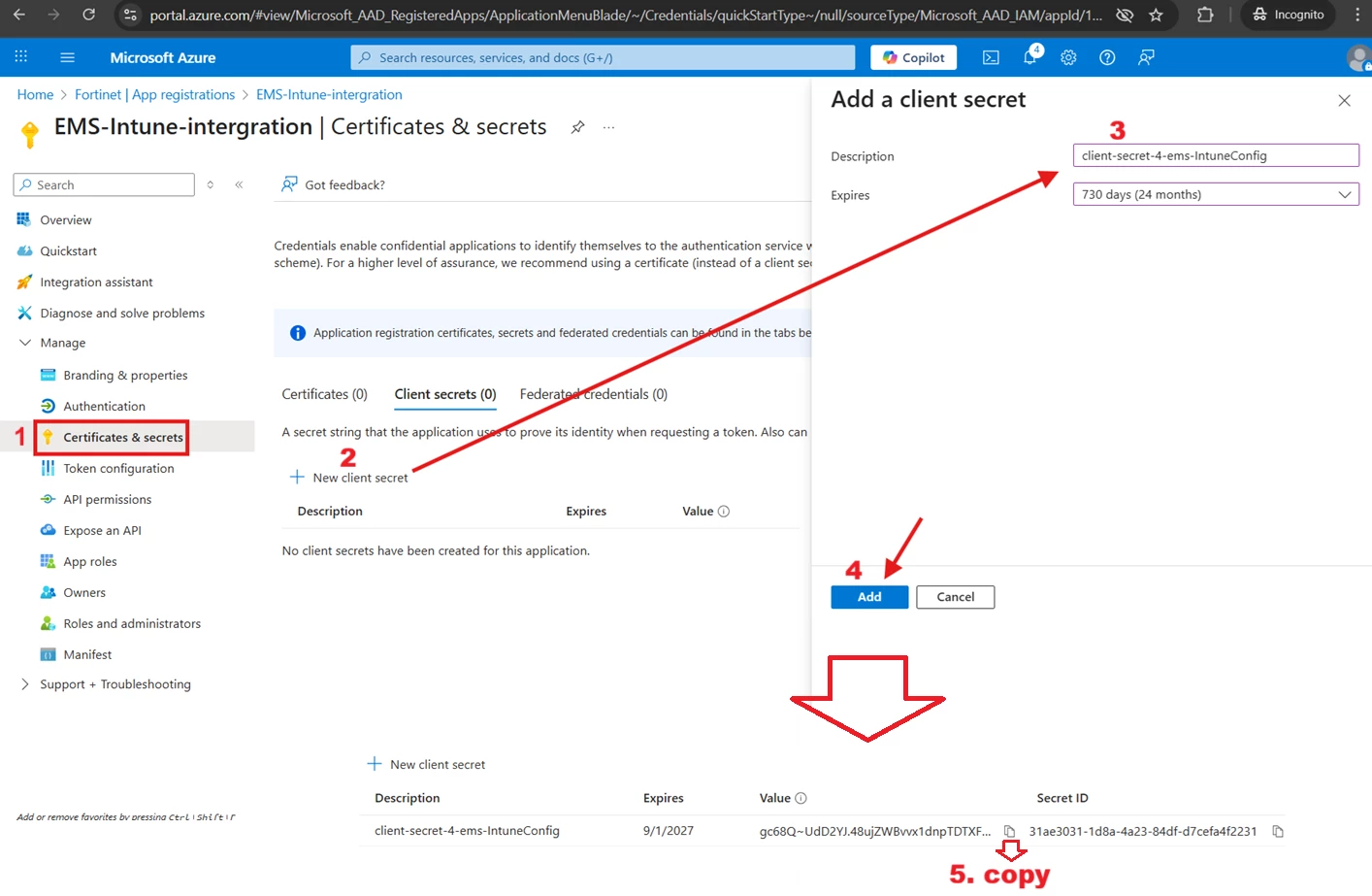Image resolution: width=1372 pixels, height=896 pixels.
Task: Click the Incognito indicator
Action: tap(1288, 15)
